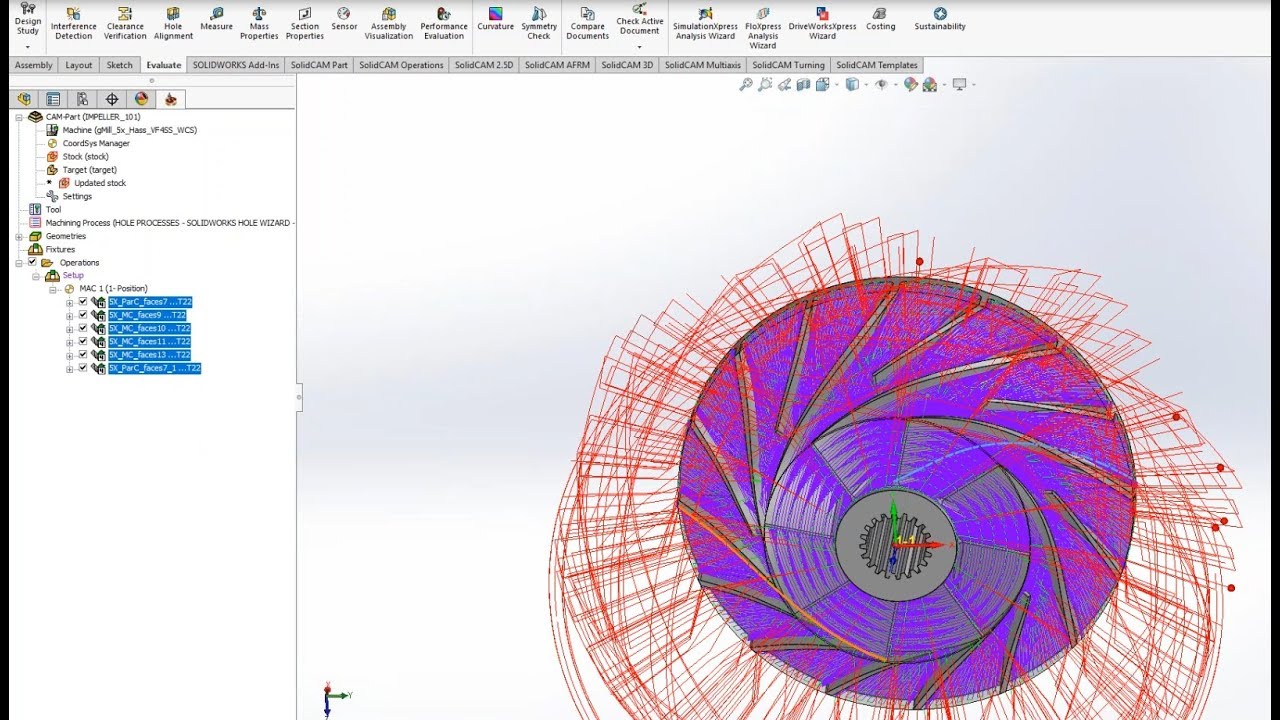The height and width of the screenshot is (720, 1280).
Task: Expand 5X_ParC_faces7_1 operation node
Action: [x=70, y=369]
